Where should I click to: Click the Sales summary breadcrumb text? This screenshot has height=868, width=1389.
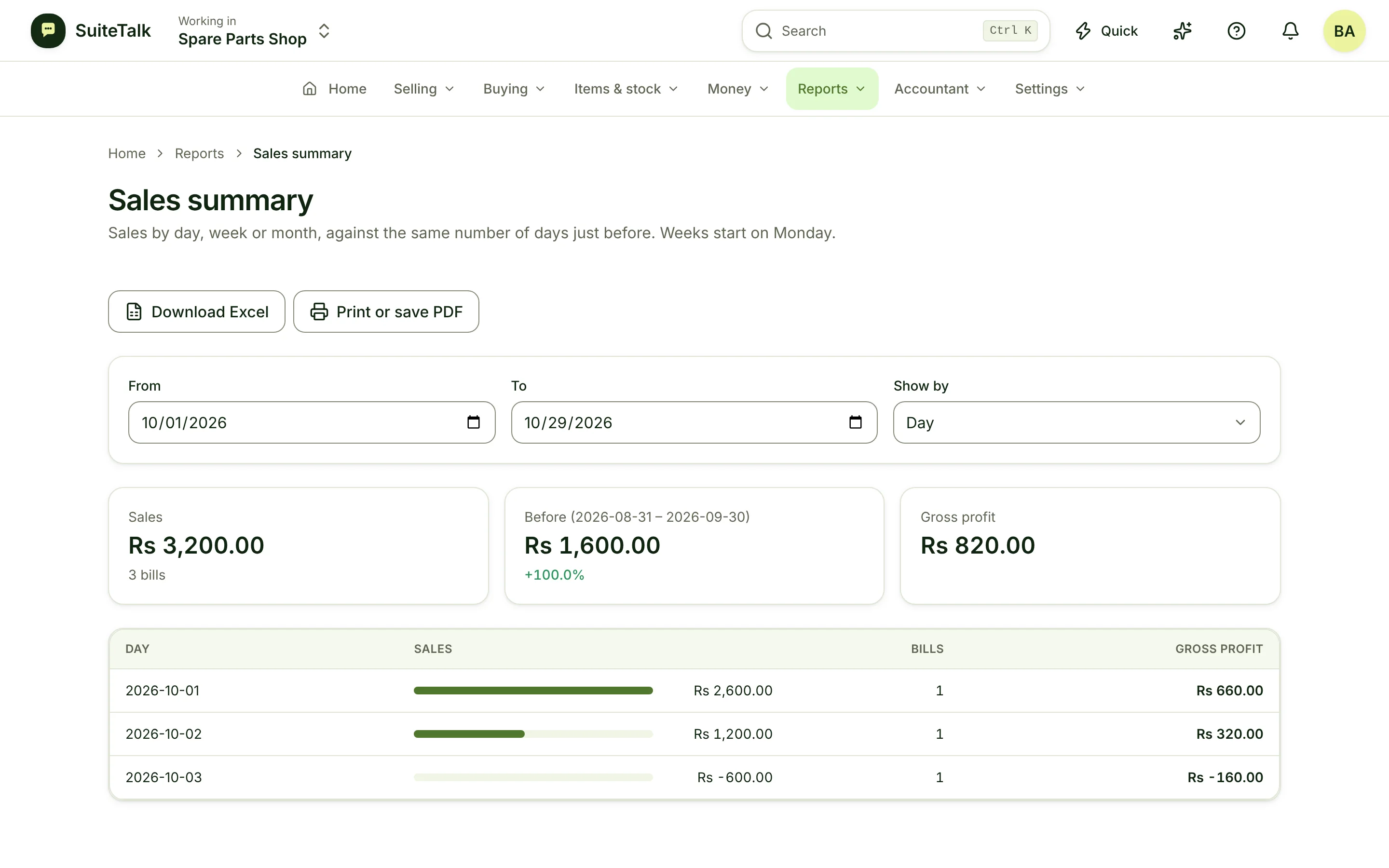point(302,153)
